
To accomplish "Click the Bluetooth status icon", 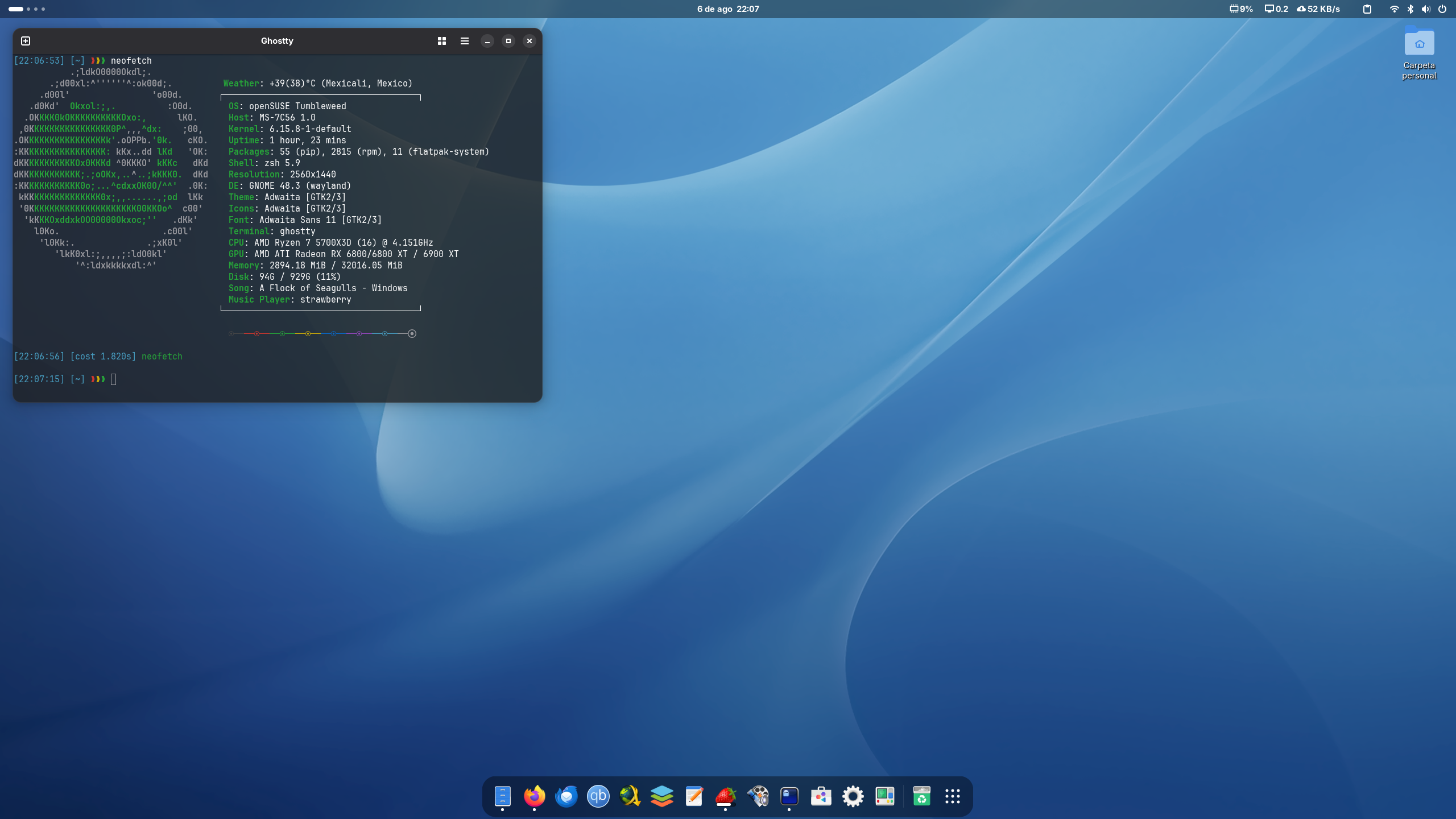I will (x=1410, y=9).
